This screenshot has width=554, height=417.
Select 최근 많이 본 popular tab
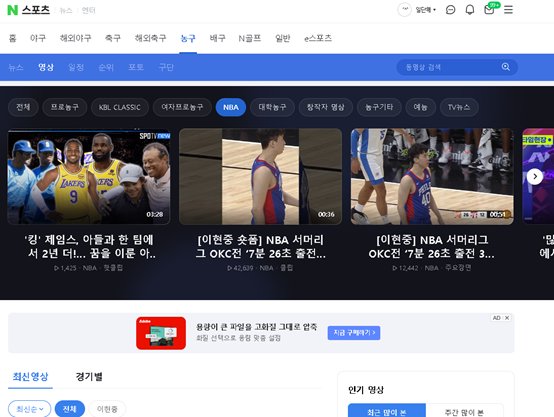(387, 411)
